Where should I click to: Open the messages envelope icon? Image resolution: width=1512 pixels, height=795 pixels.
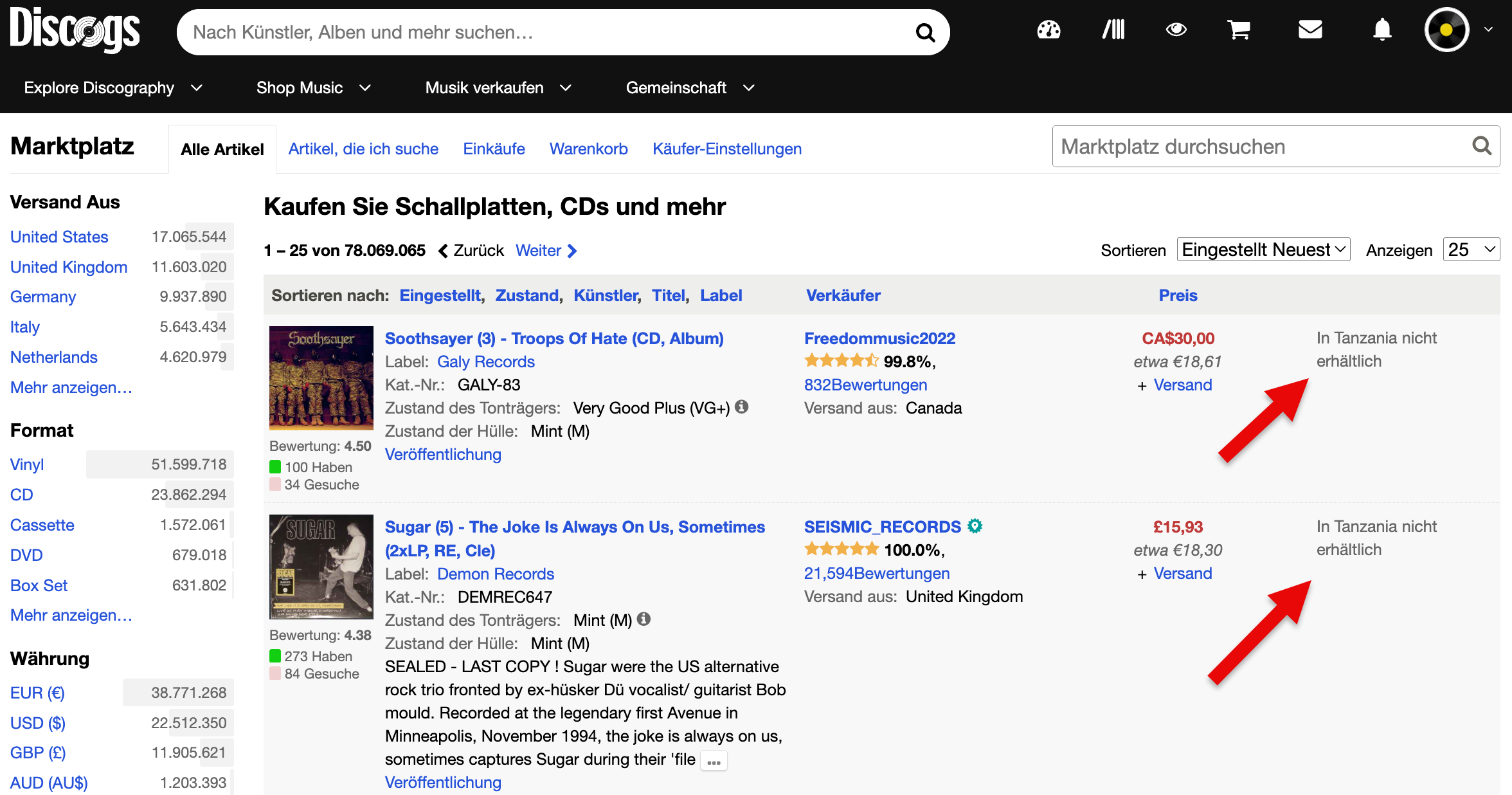[x=1310, y=30]
